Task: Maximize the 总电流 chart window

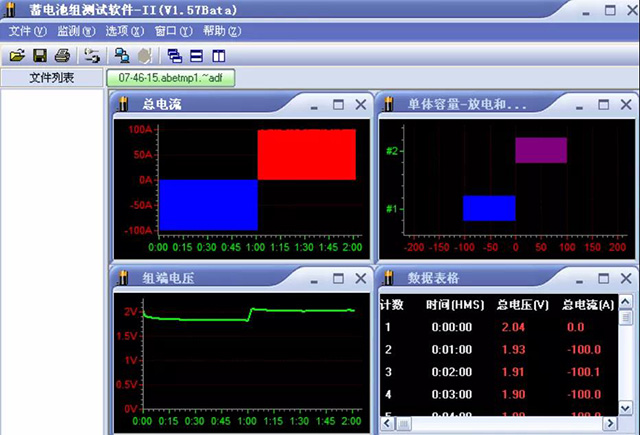Action: click(337, 104)
